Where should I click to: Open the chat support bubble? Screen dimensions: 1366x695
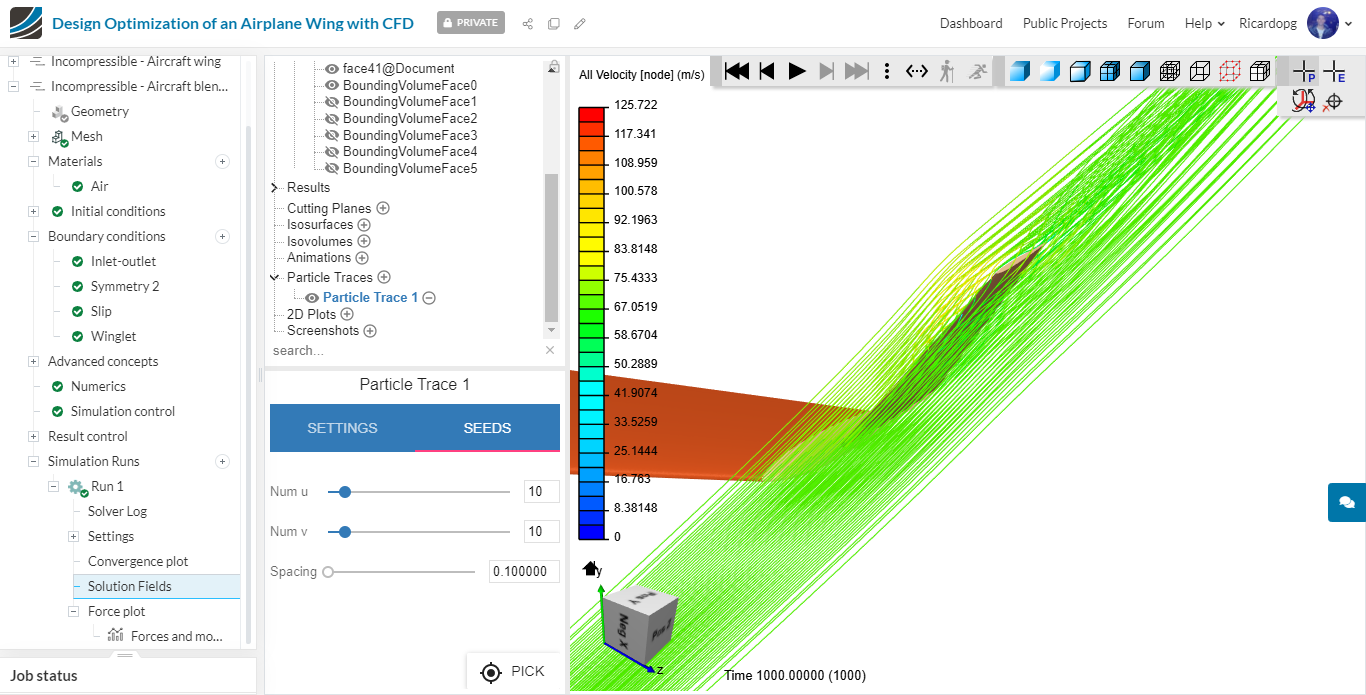[1347, 502]
